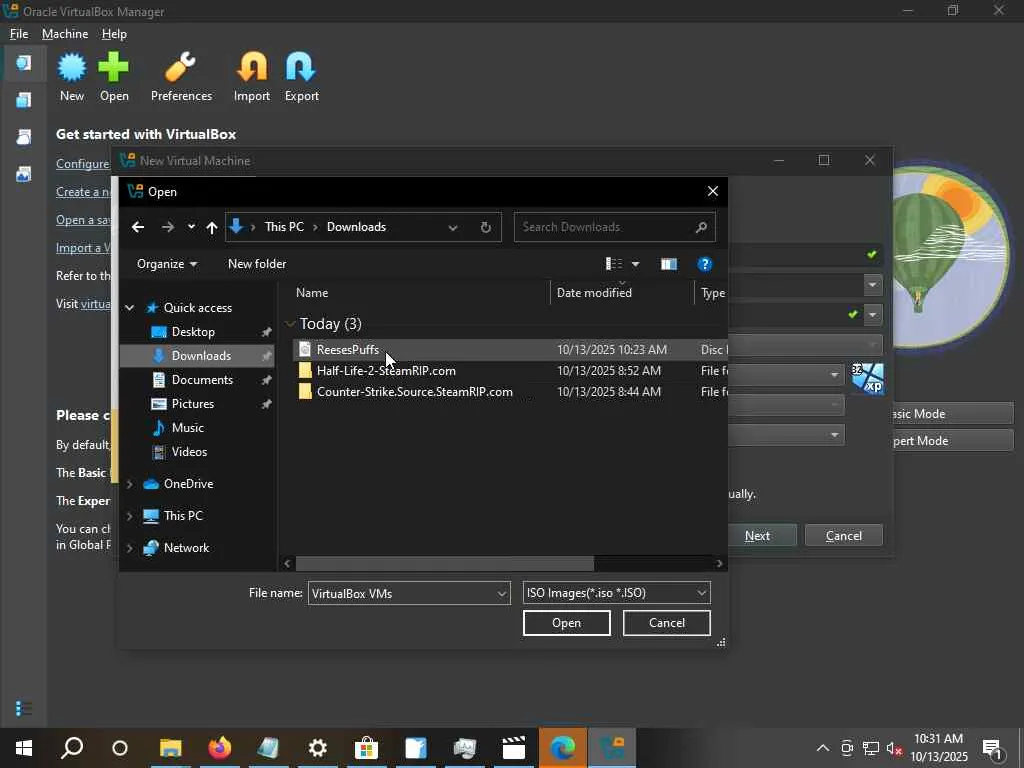This screenshot has width=1024, height=768.
Task: Open Pictures in Quick access
Action: (x=193, y=404)
